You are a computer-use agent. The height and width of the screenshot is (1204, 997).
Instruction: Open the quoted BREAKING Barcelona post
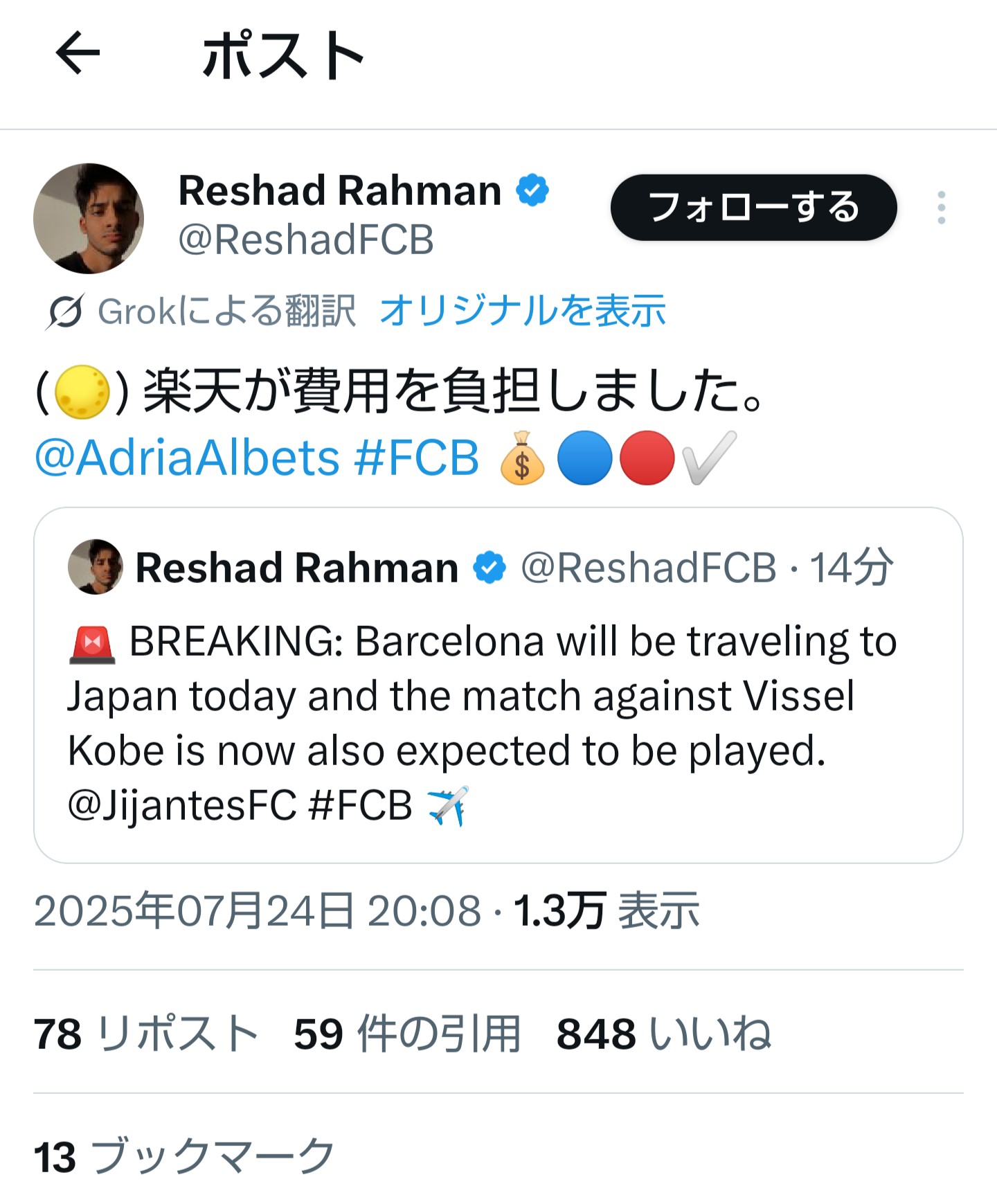click(x=498, y=685)
